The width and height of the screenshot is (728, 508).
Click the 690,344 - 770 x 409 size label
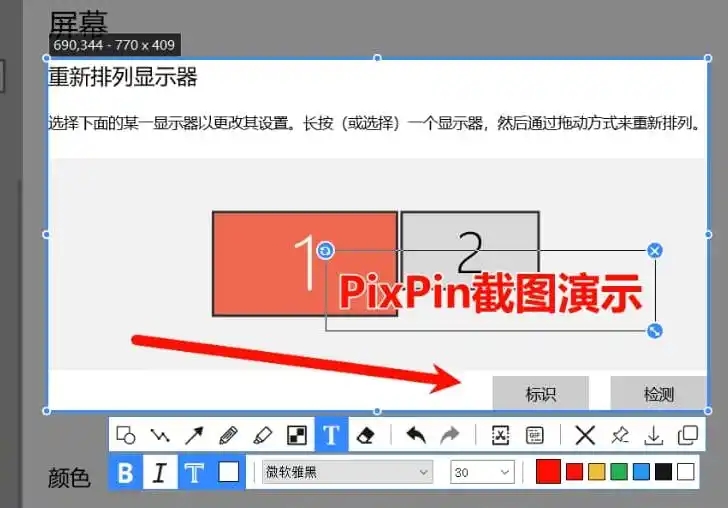[114, 45]
